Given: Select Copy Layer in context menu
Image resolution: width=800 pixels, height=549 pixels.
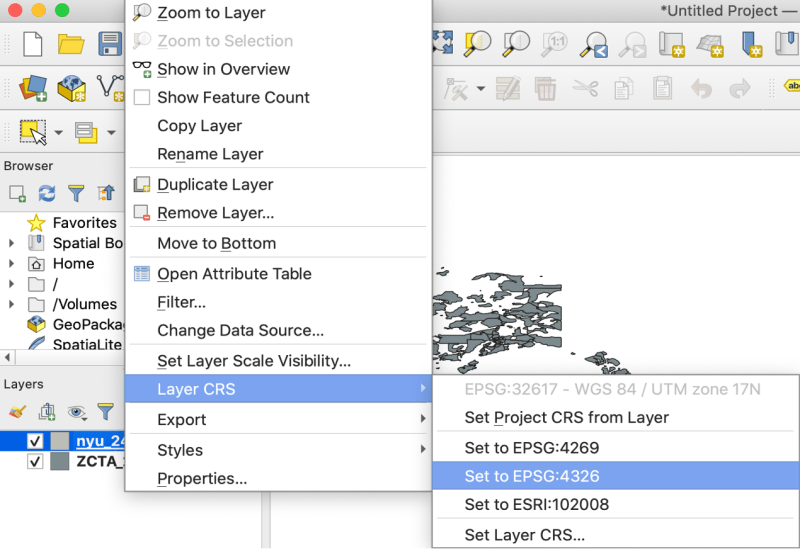Looking at the screenshot, I should [x=279, y=126].
